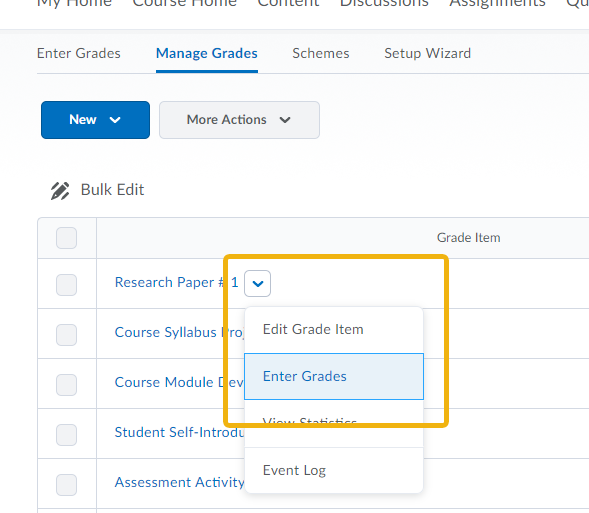Check the Course Syllabus row checkbox
This screenshot has height=513, width=589.
(x=66, y=335)
